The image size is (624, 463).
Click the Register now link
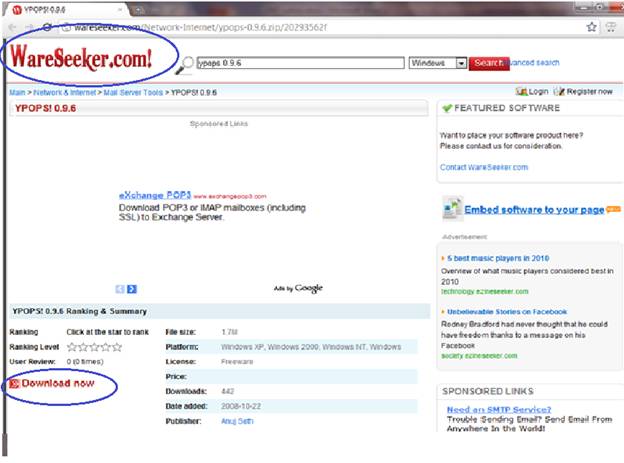pos(589,91)
